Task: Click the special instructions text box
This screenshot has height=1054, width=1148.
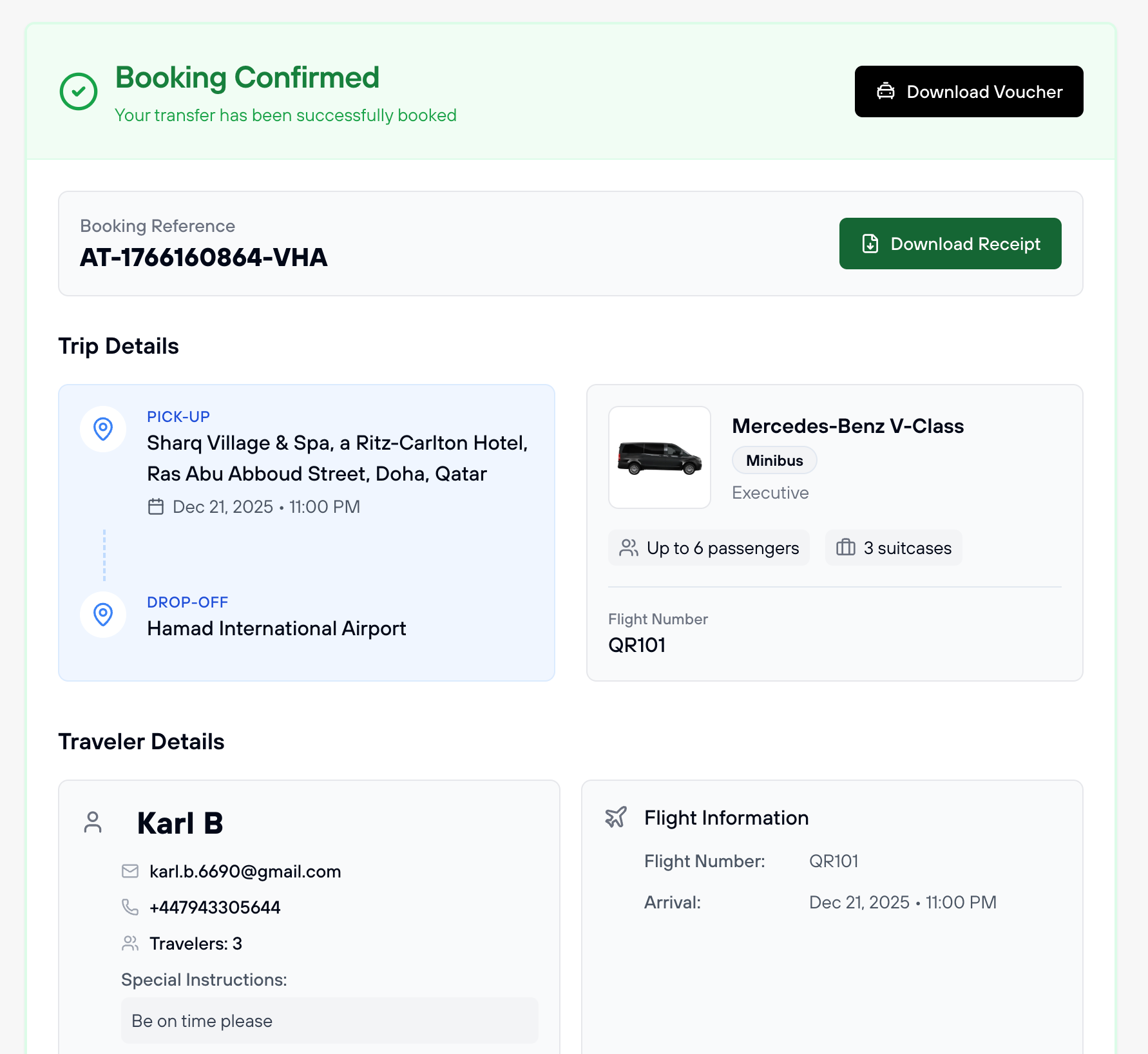Action: coord(330,1020)
